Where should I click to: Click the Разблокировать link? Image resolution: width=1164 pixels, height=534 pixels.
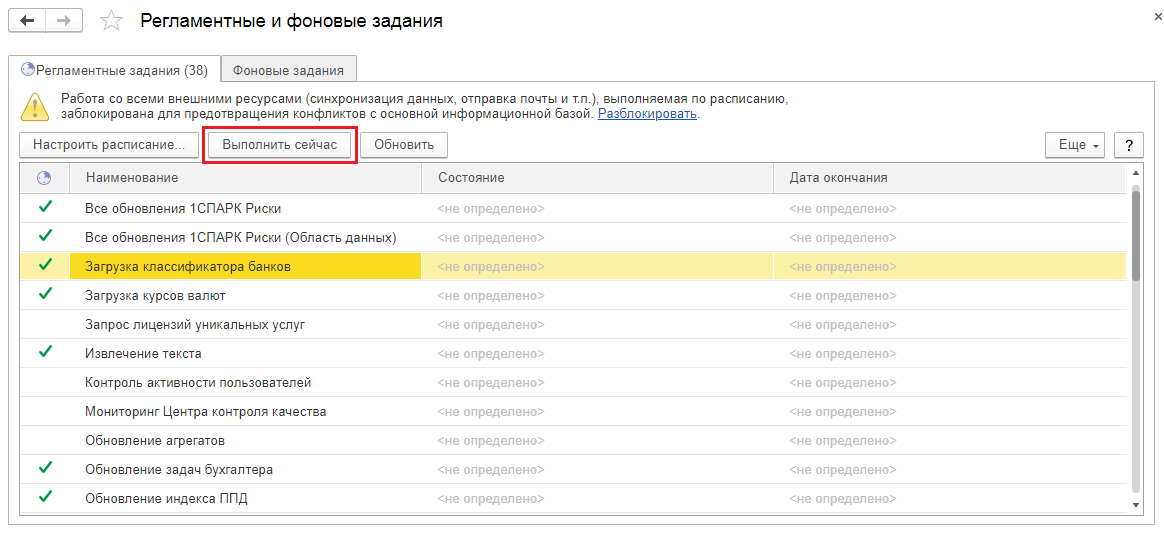click(x=647, y=114)
